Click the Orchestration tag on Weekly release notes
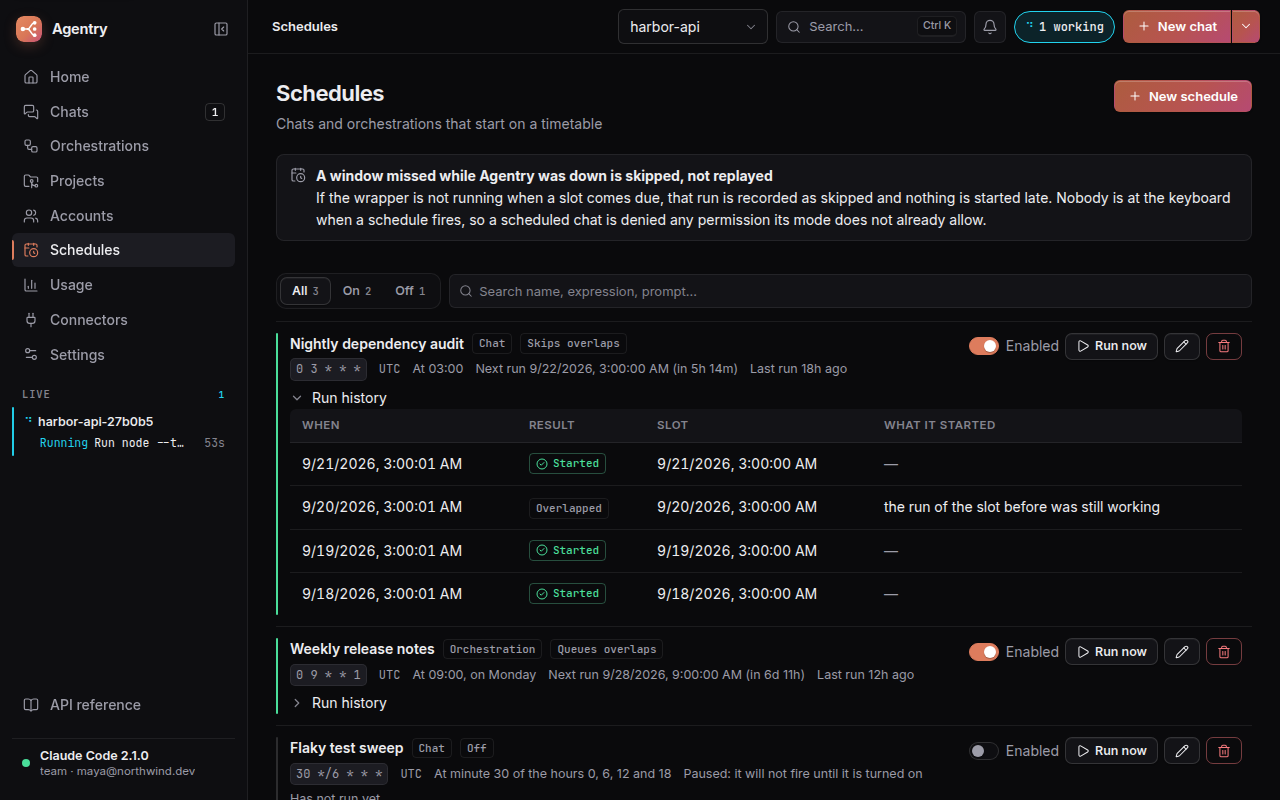Viewport: 1280px width, 800px height. pos(493,650)
